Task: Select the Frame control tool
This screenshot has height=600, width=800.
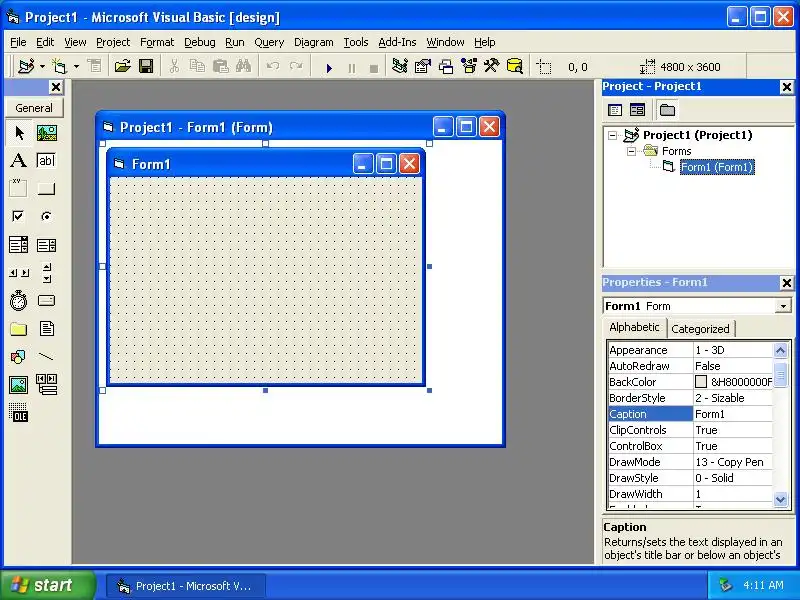Action: 19,188
